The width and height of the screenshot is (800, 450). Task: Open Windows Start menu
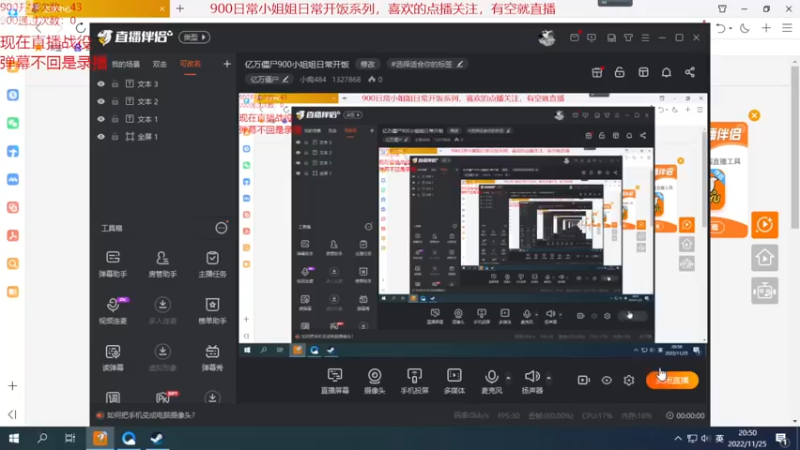[14, 438]
